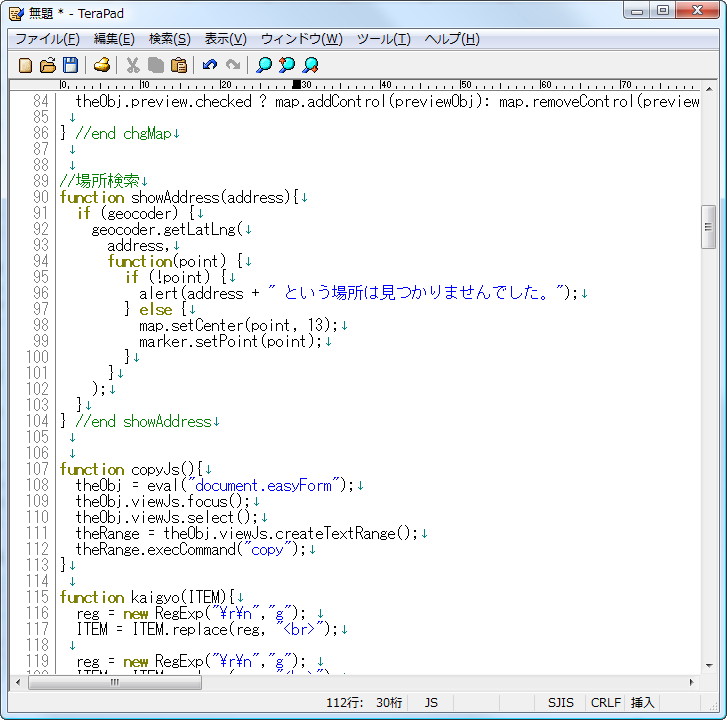Open the 表示(V) menu
The image size is (727, 720).
[x=226, y=39]
